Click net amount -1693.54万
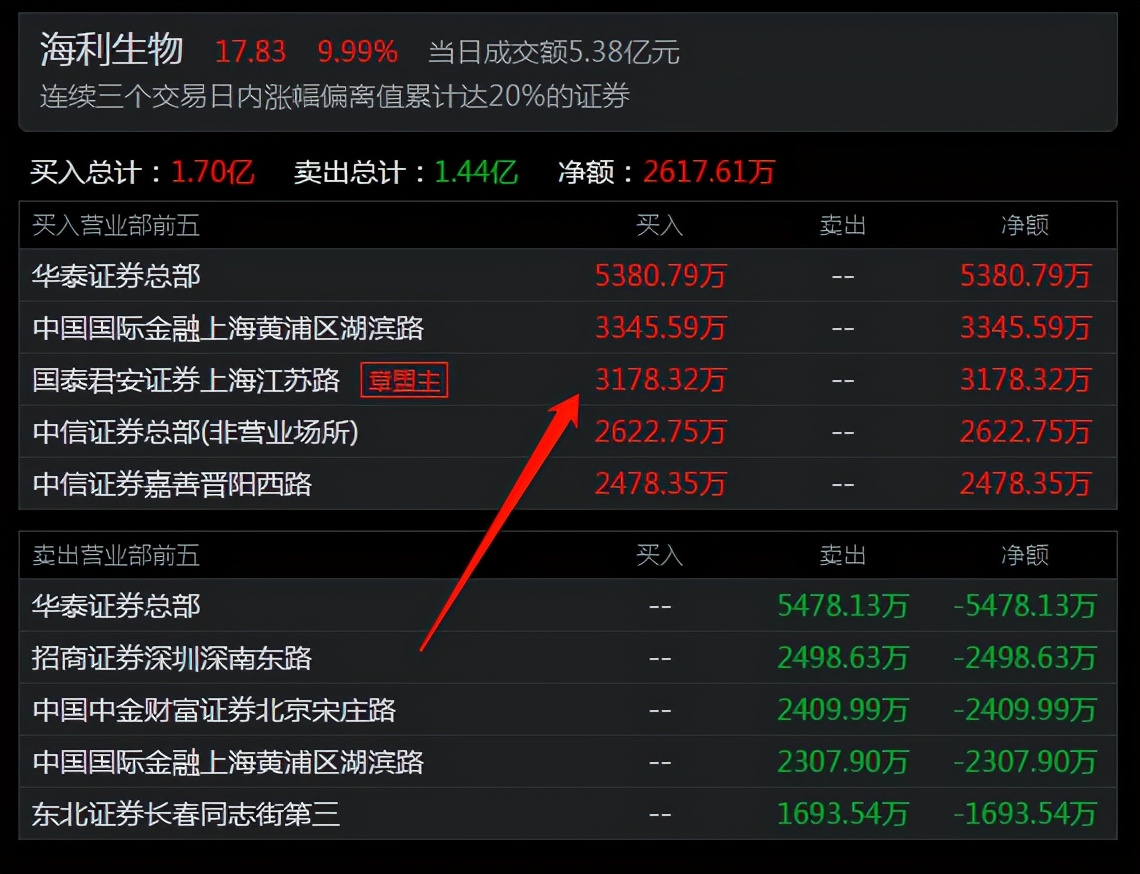Viewport: 1140px width, 874px height. click(x=1025, y=814)
